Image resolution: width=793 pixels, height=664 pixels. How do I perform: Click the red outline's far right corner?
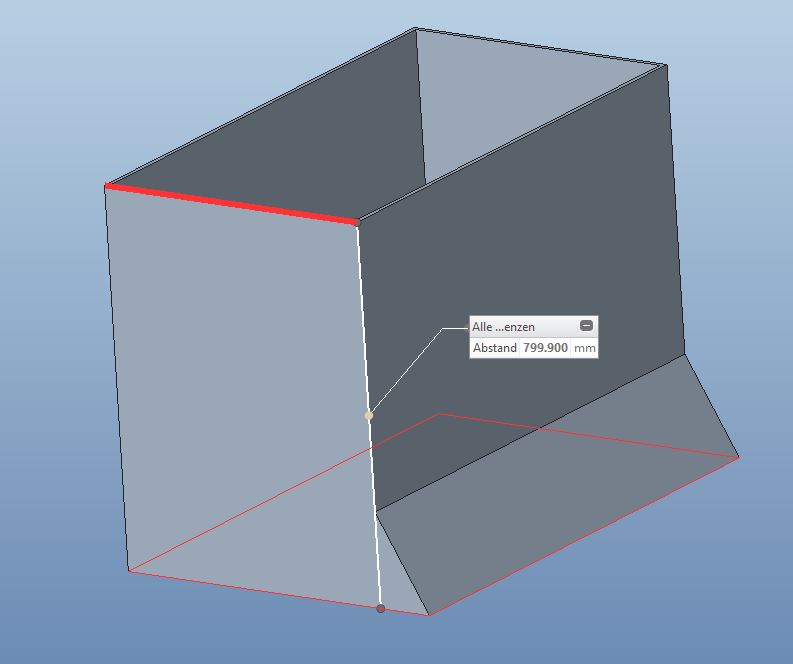738,457
